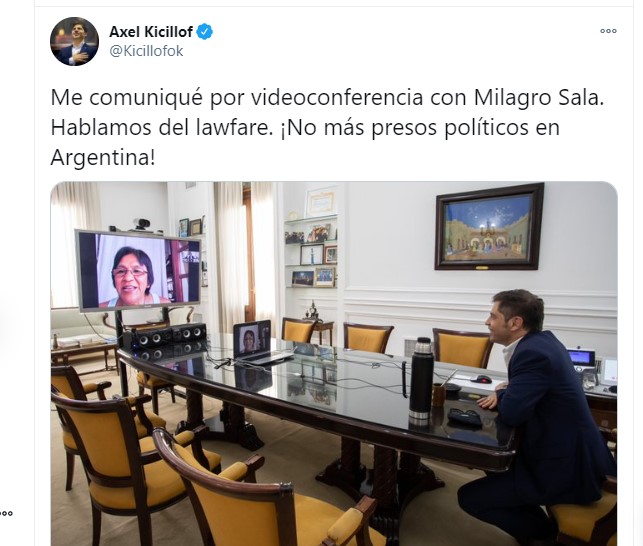Click the shelf with framed photos in the image
This screenshot has height=546, width=643.
click(x=311, y=250)
